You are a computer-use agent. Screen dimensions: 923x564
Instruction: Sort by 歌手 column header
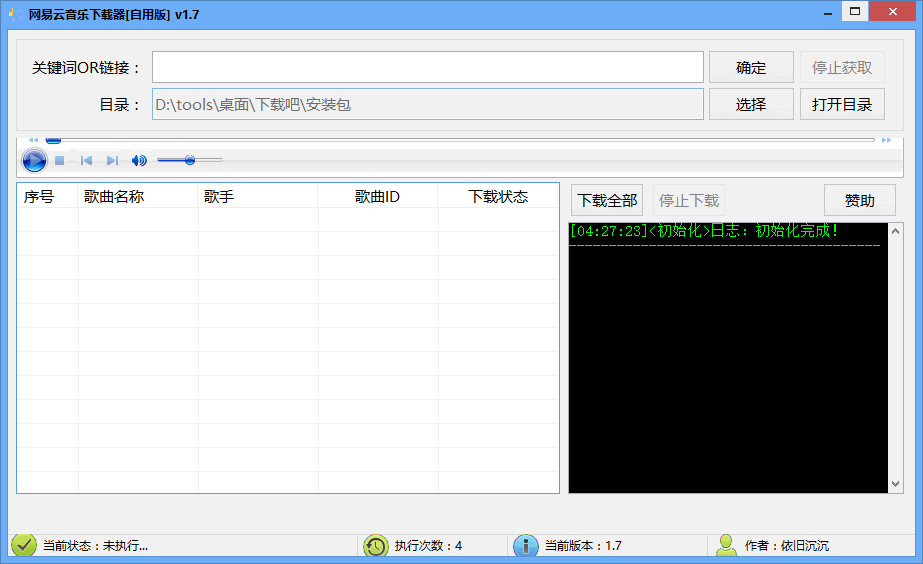[x=258, y=196]
